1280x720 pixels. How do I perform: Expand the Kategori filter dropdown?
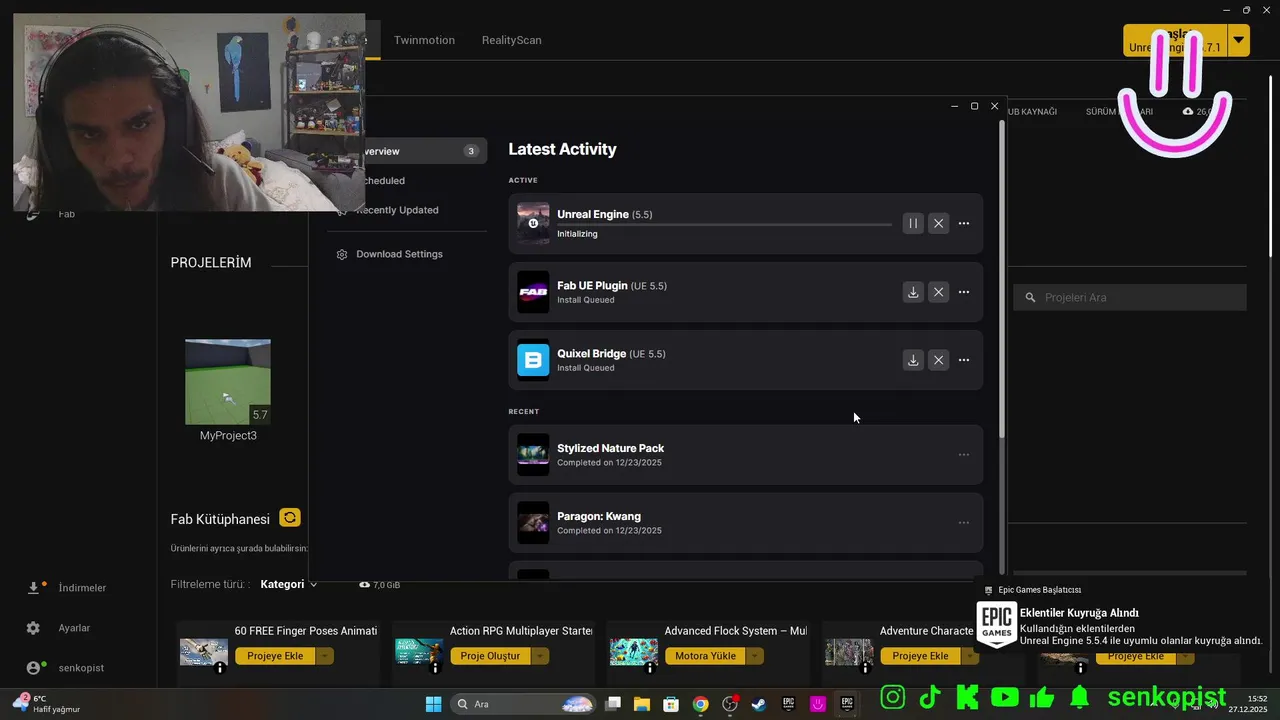(289, 584)
